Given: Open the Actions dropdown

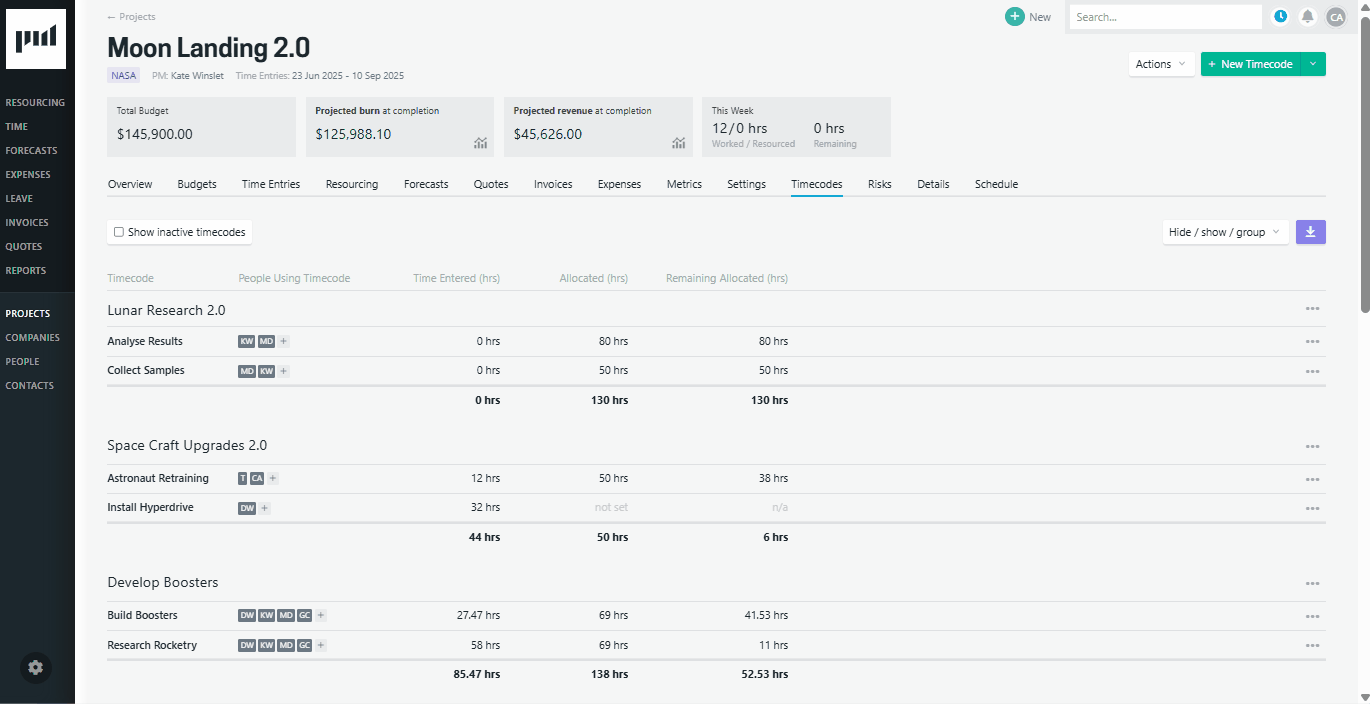Looking at the screenshot, I should point(1160,63).
